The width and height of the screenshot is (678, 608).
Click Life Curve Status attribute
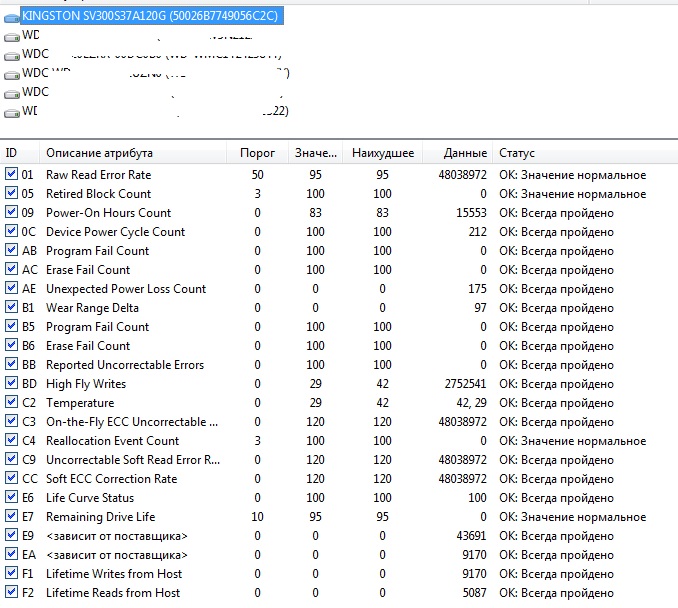[90, 498]
